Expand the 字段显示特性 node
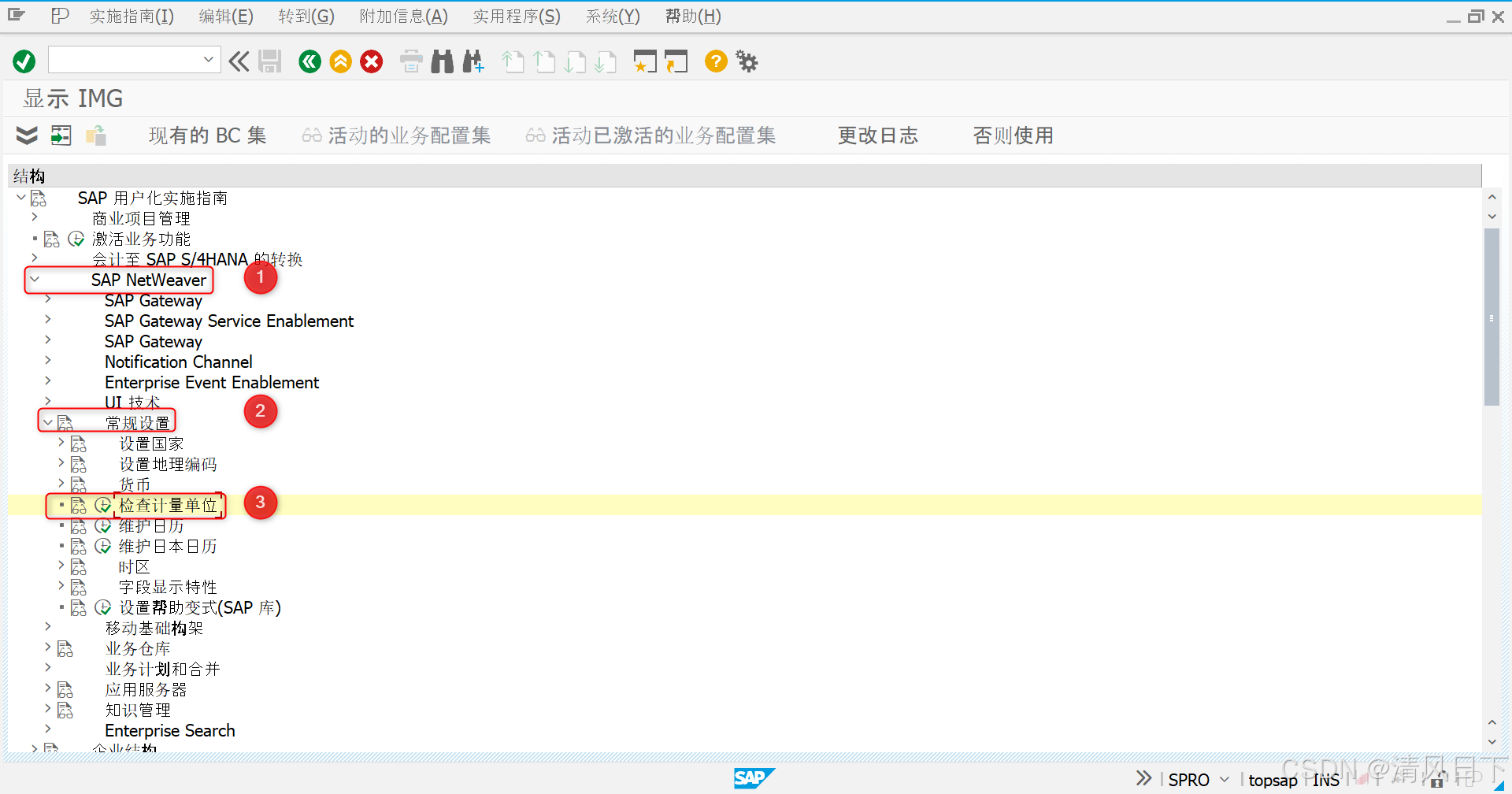Viewport: 1512px width, 794px height. pos(61,585)
